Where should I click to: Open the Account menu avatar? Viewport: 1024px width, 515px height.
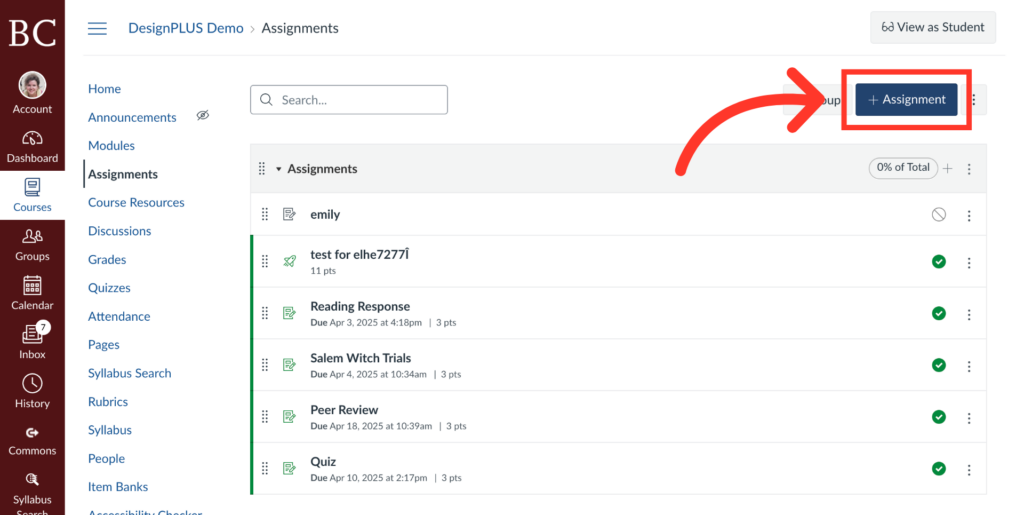click(32, 86)
